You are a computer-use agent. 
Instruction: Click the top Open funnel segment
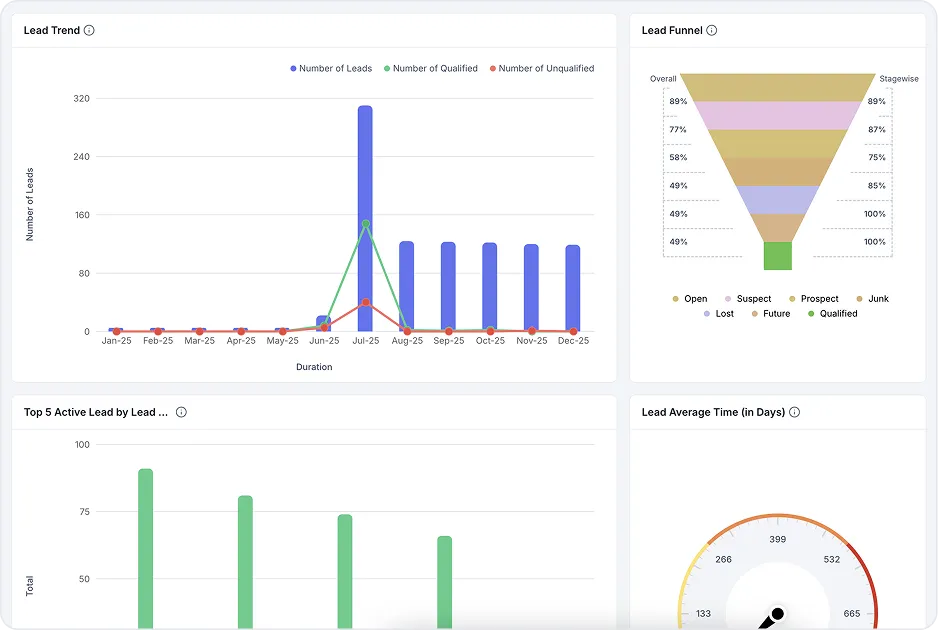(x=778, y=87)
